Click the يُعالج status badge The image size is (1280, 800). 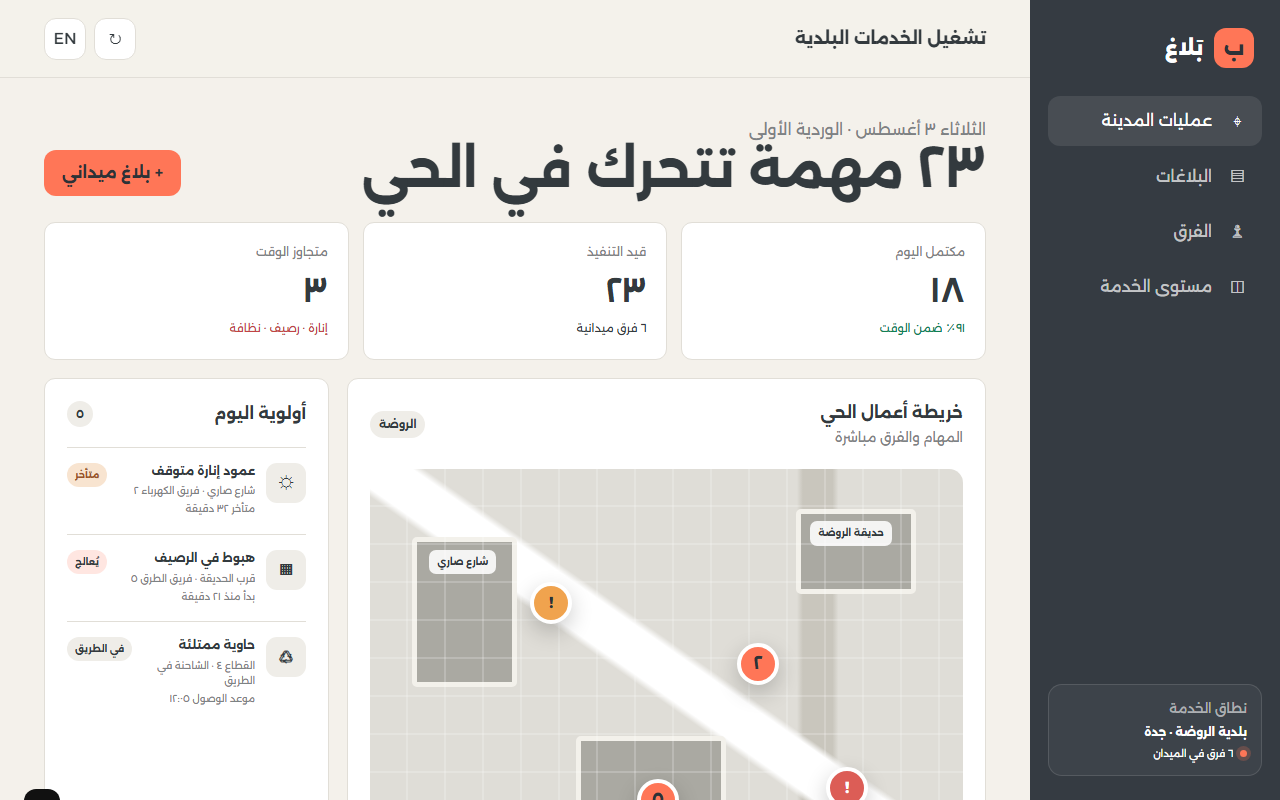(x=87, y=562)
